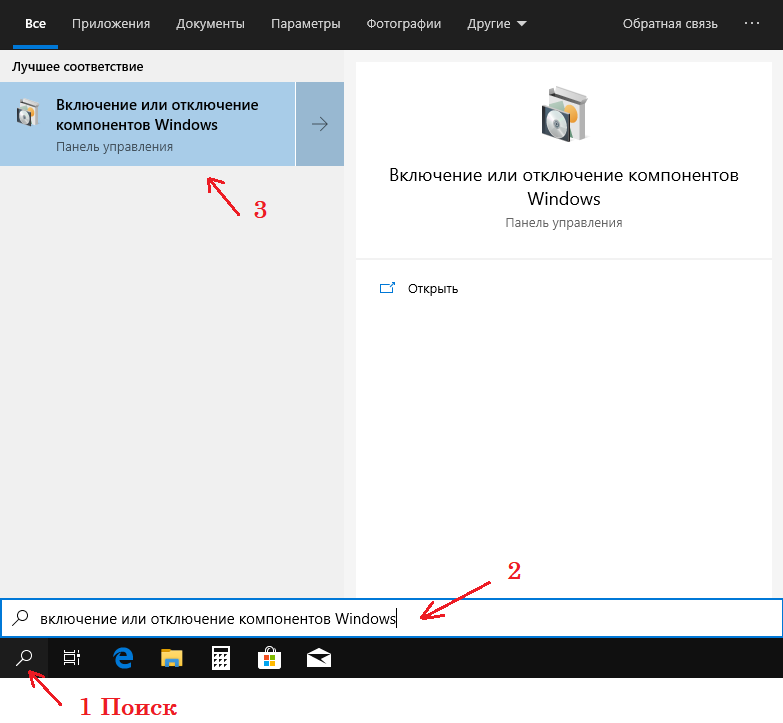This screenshot has height=723, width=783.
Task: Switch to the Документы tab
Action: (x=208, y=23)
